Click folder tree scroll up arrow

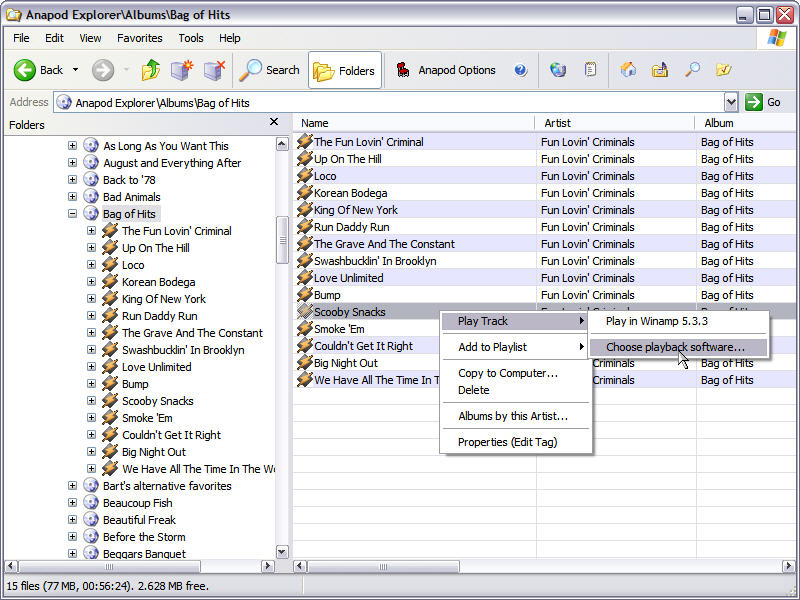tap(282, 144)
